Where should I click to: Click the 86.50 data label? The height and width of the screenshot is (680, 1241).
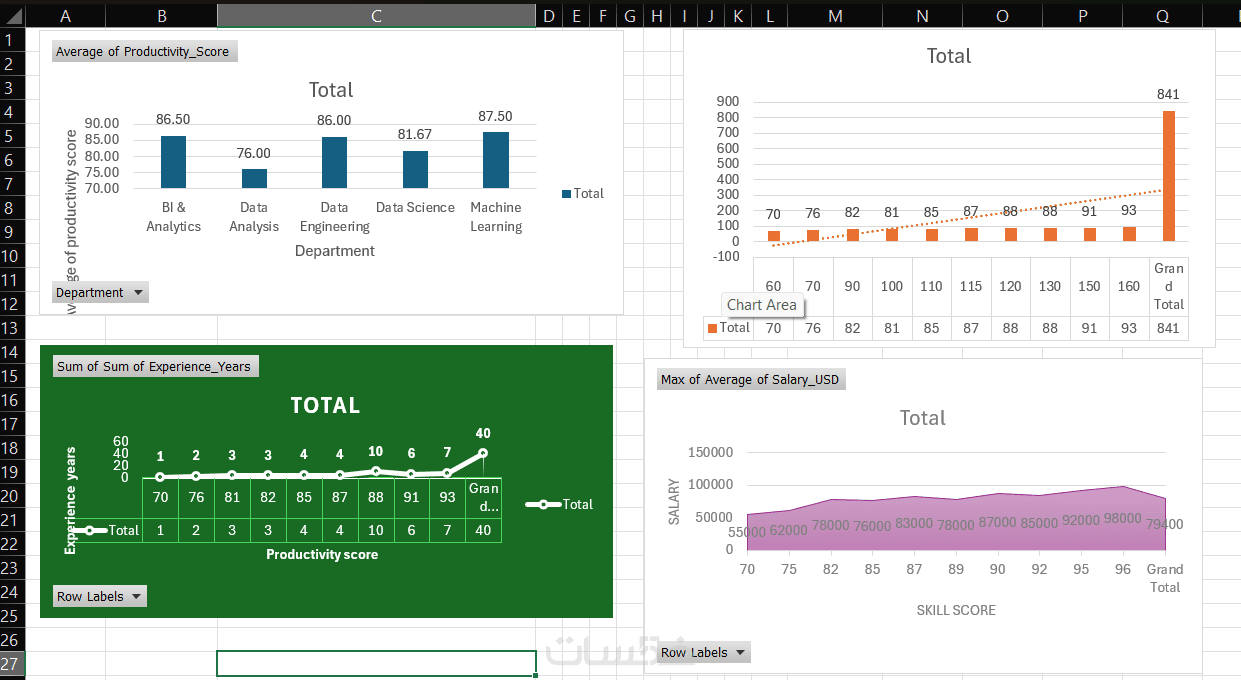(174, 119)
